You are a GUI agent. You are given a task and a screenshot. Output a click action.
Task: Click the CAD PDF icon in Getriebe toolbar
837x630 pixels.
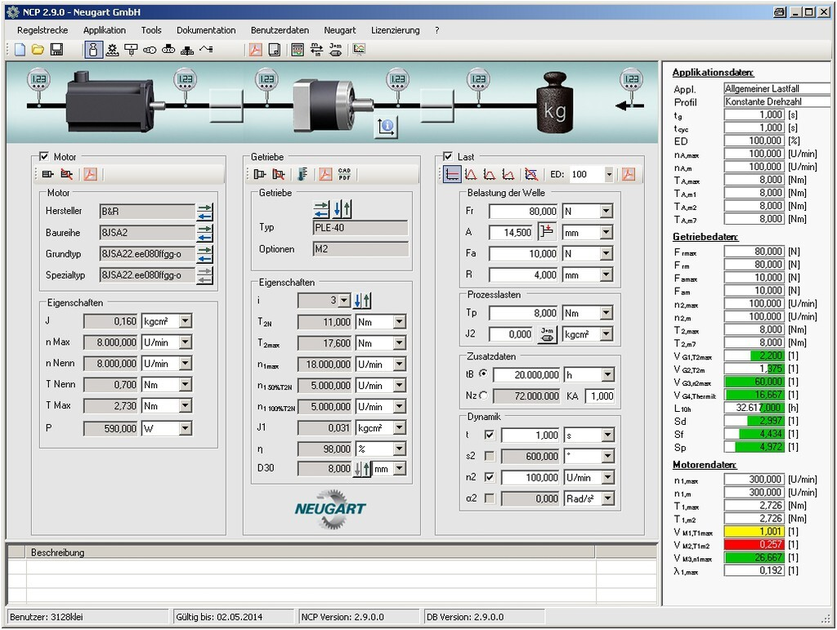344,174
